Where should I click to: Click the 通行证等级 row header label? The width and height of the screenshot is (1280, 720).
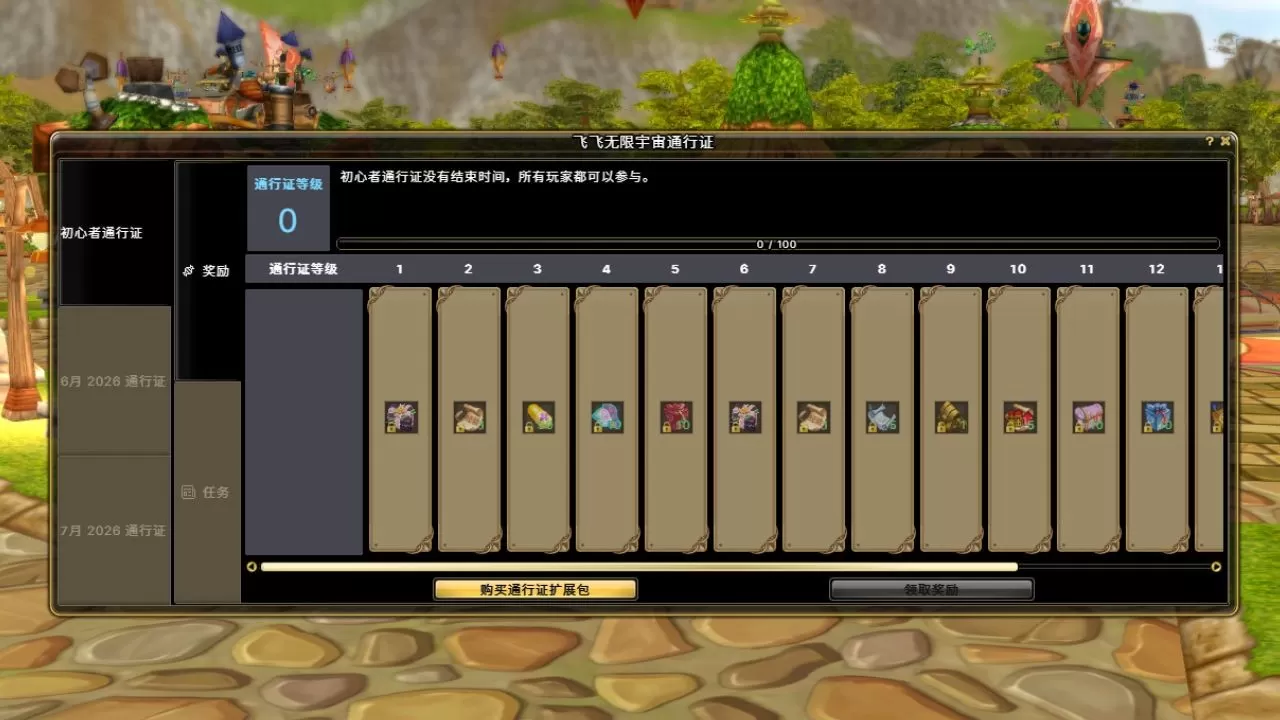click(303, 269)
